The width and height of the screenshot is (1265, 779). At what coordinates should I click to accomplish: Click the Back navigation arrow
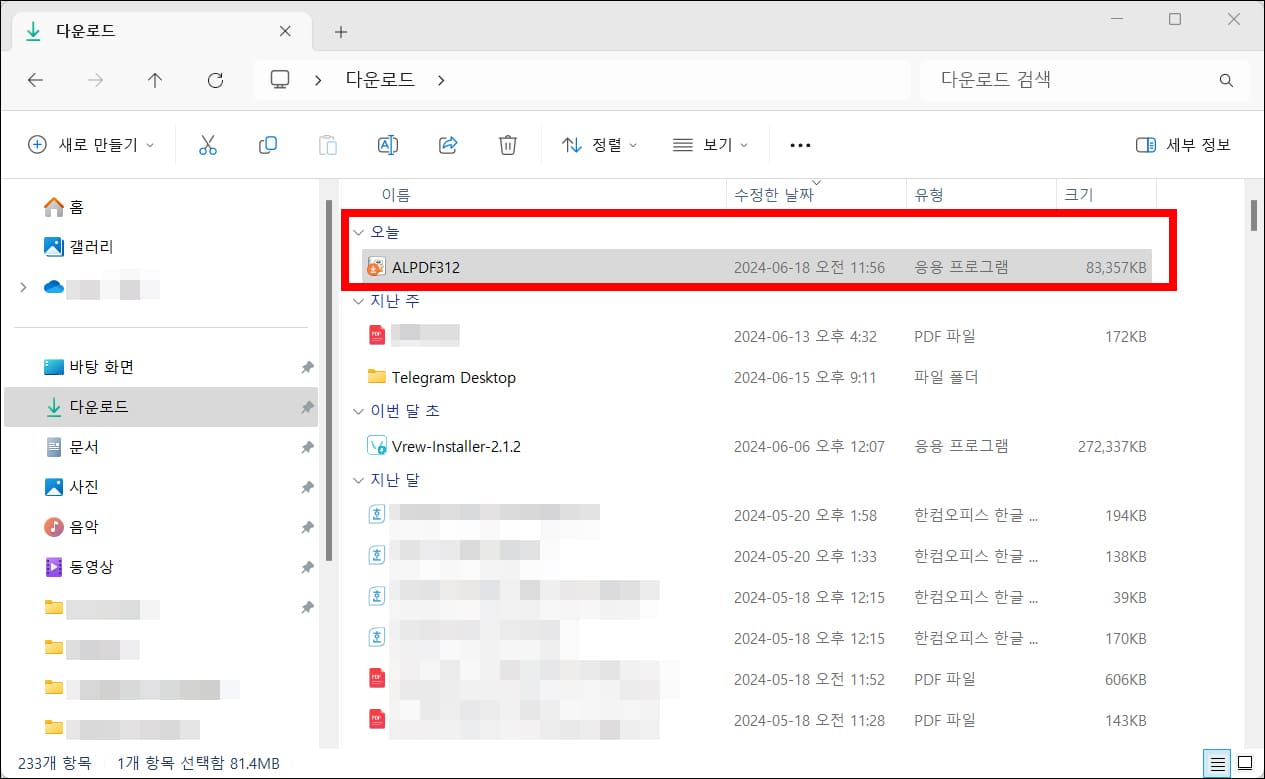click(x=35, y=80)
